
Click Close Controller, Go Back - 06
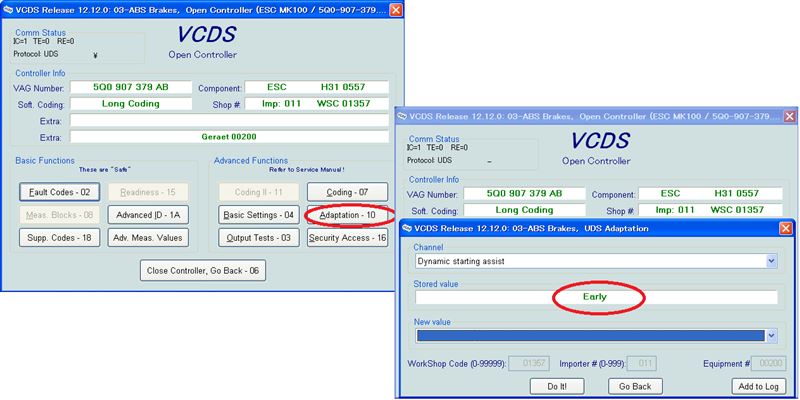203,270
